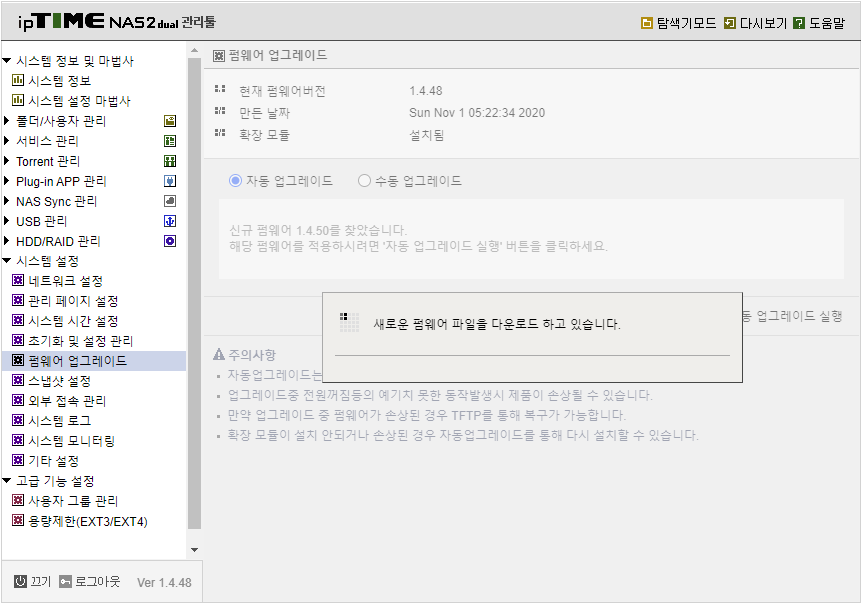Click the 용량제한(EXT3/EXT4) red icon
863x605 pixels.
[18, 520]
